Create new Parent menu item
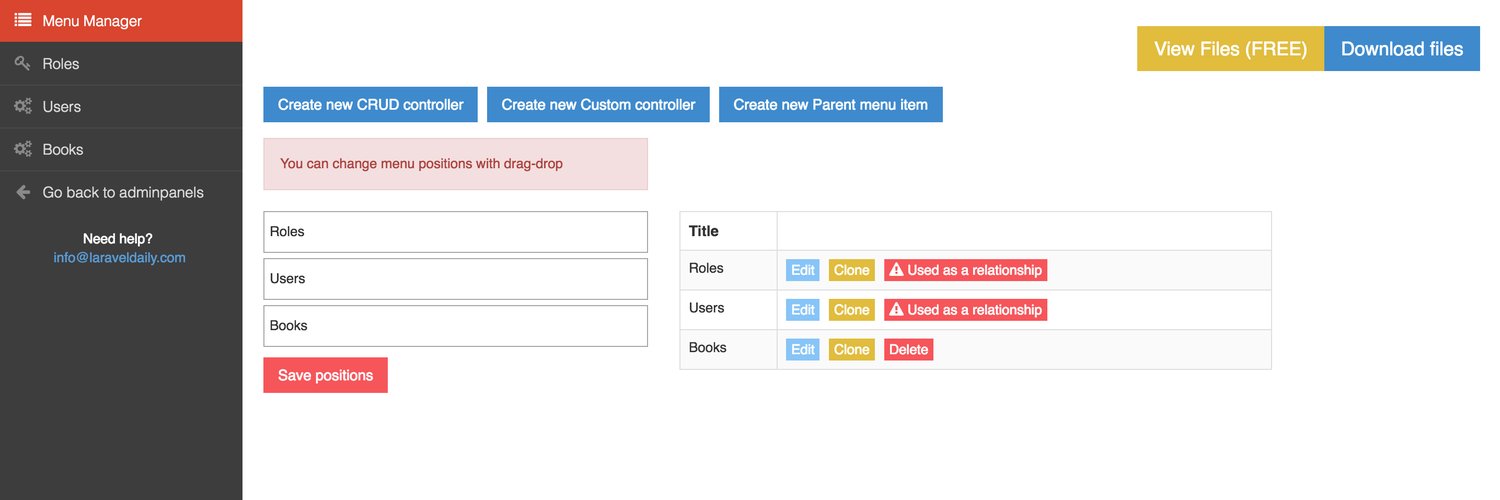Viewport: 1500px width, 500px height. tap(831, 104)
